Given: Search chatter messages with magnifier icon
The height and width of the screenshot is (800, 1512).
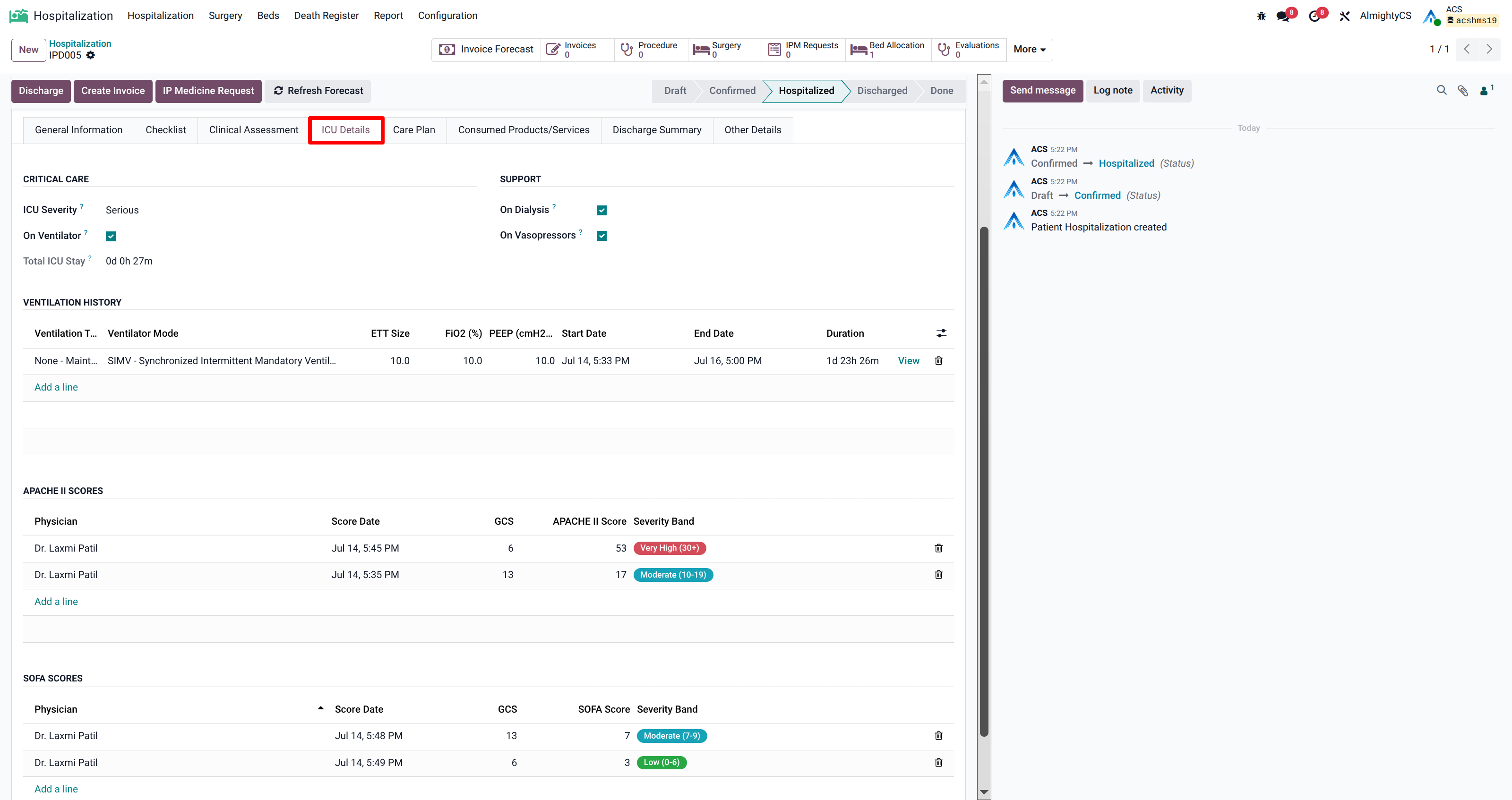Looking at the screenshot, I should 1442,90.
